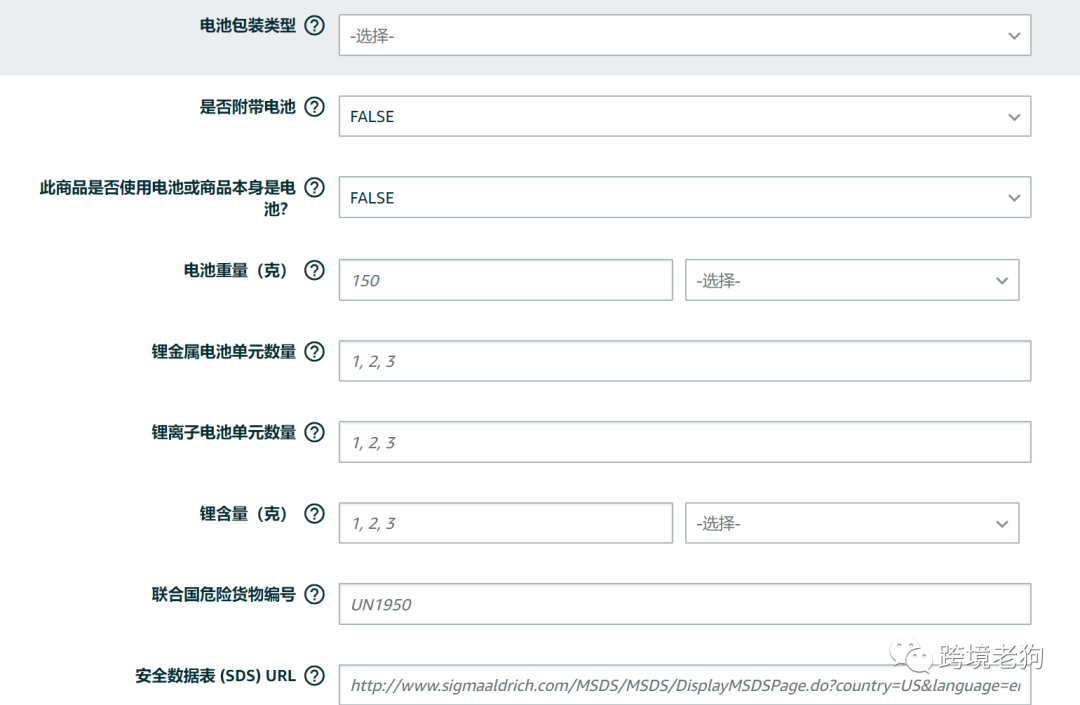1080x705 pixels.
Task: Click the 锂金属电池单元数量 input field
Action: tap(685, 361)
